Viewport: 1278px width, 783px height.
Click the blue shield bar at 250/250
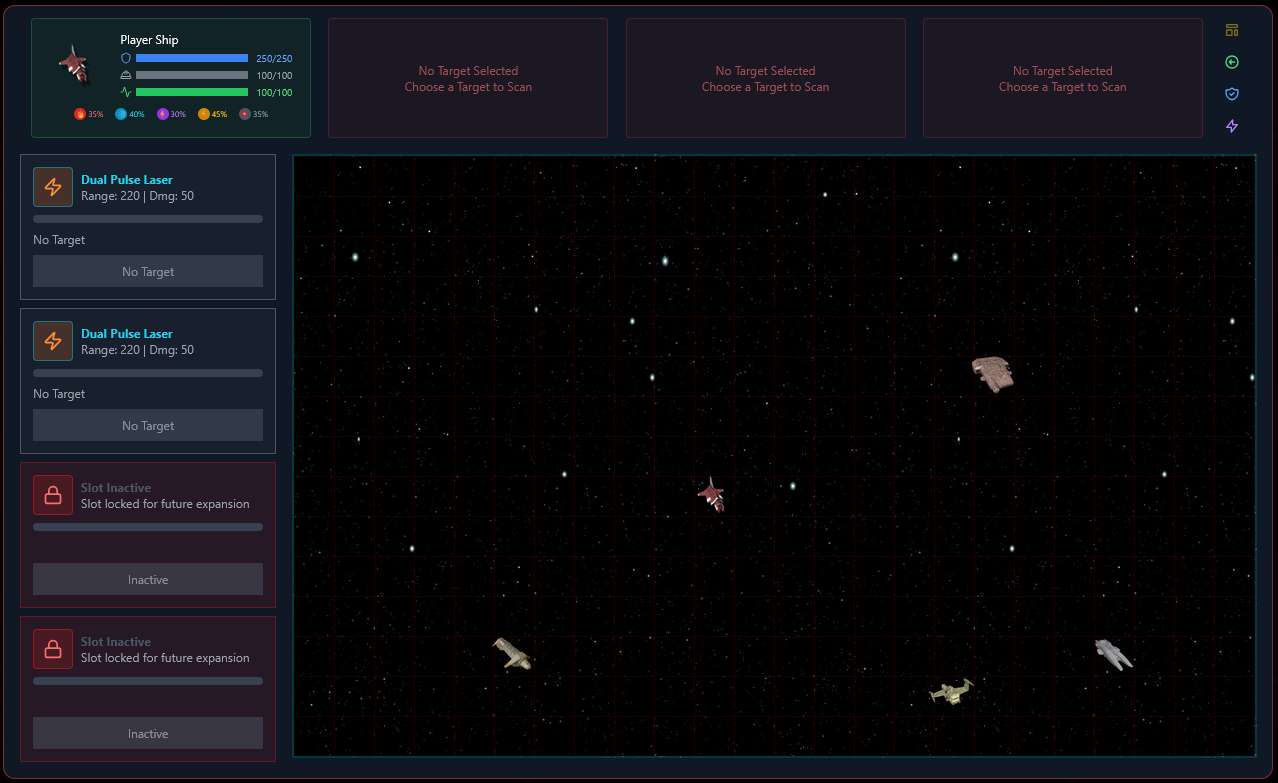coord(192,59)
